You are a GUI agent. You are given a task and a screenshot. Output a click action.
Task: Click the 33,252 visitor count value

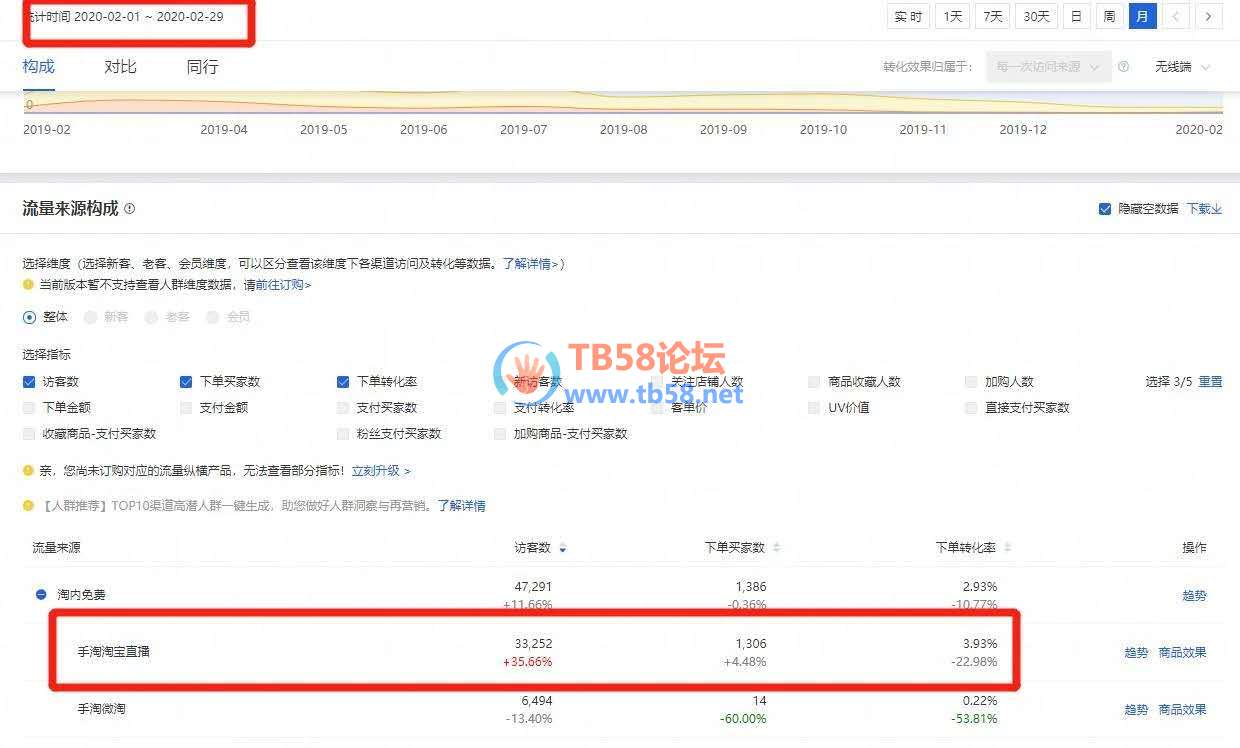pyautogui.click(x=533, y=644)
